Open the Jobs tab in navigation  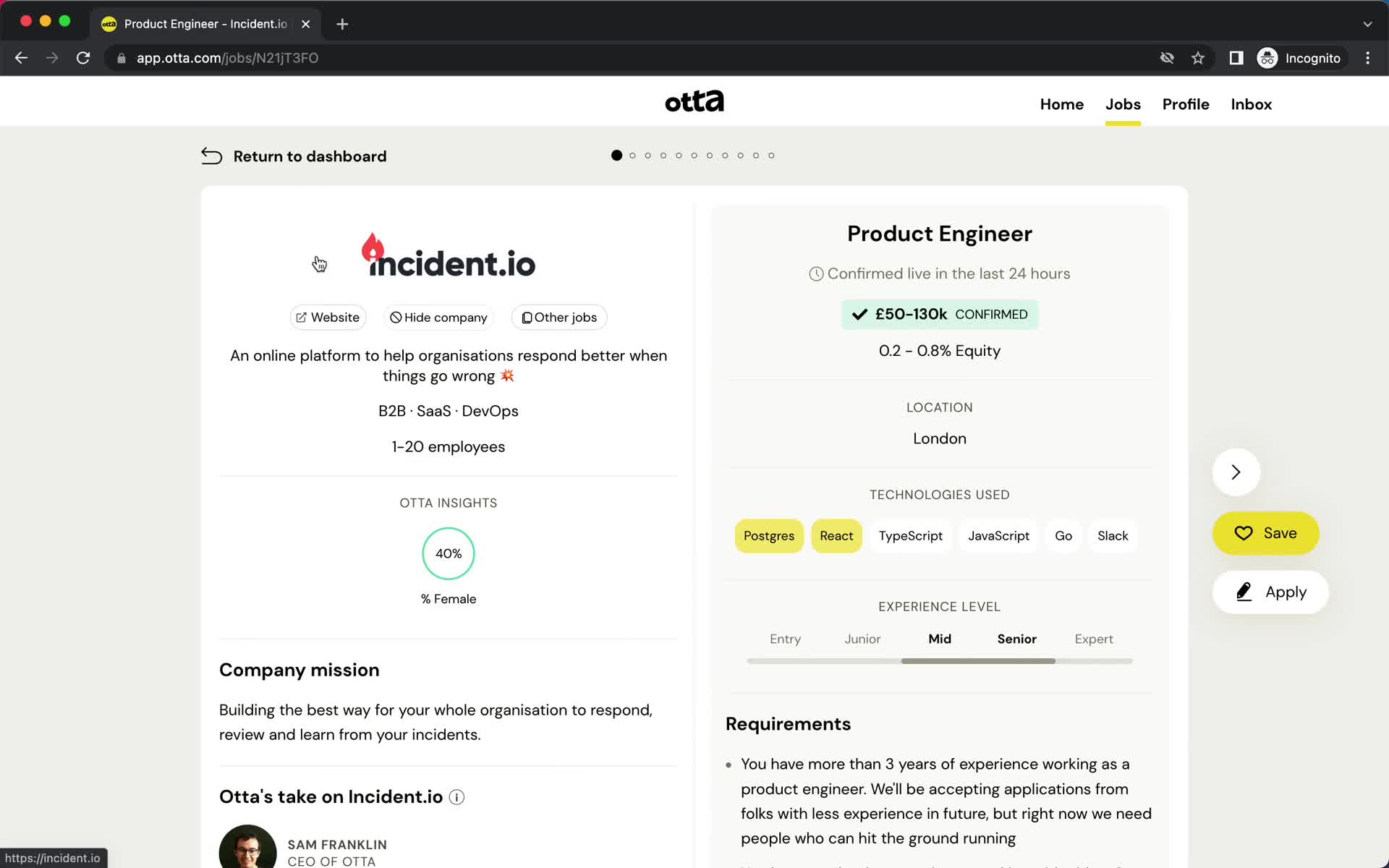tap(1123, 104)
